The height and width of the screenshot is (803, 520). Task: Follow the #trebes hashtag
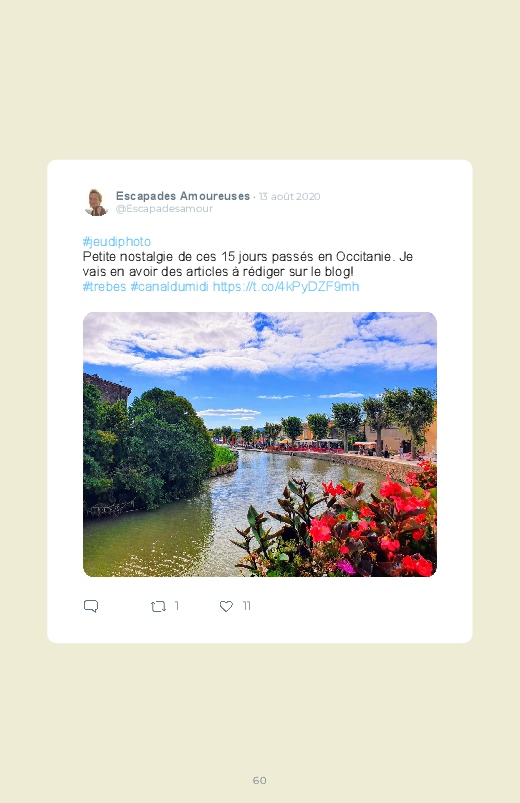pyautogui.click(x=105, y=286)
